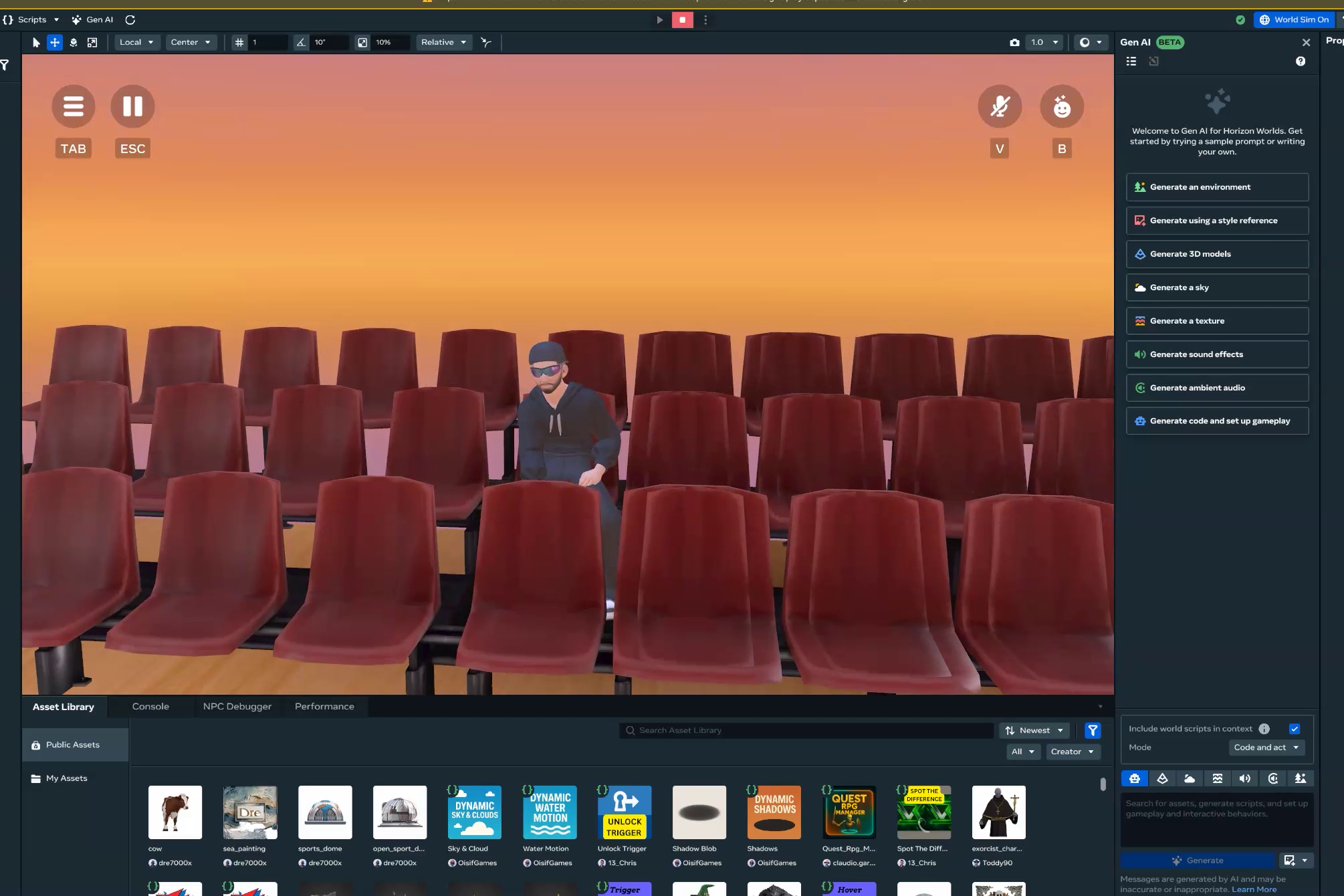Open the NPC Debugger tab
The height and width of the screenshot is (896, 1344).
coord(237,706)
